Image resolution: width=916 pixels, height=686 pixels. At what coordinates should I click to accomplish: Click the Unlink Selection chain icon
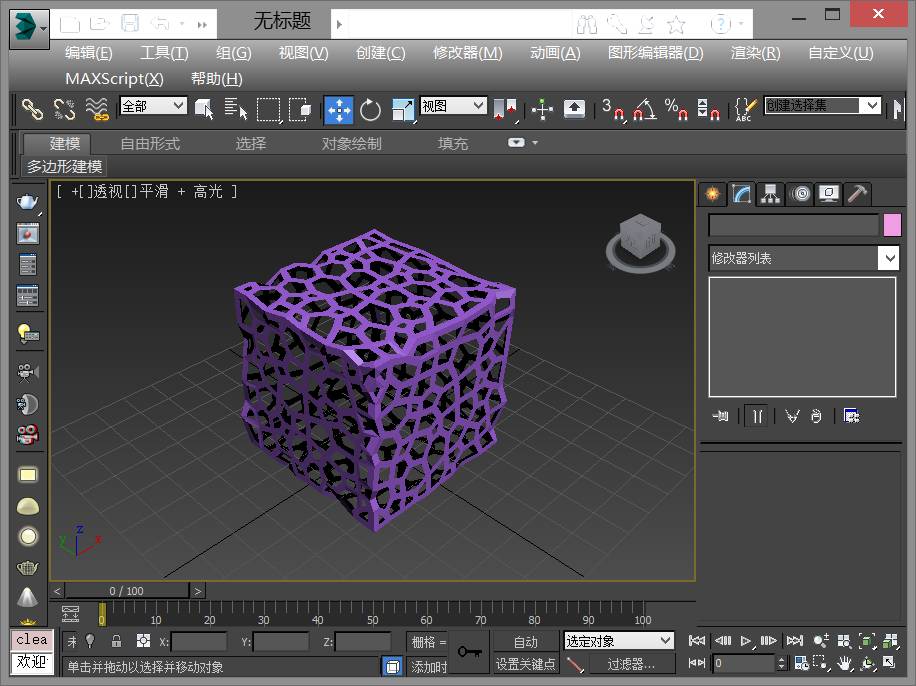click(x=64, y=109)
